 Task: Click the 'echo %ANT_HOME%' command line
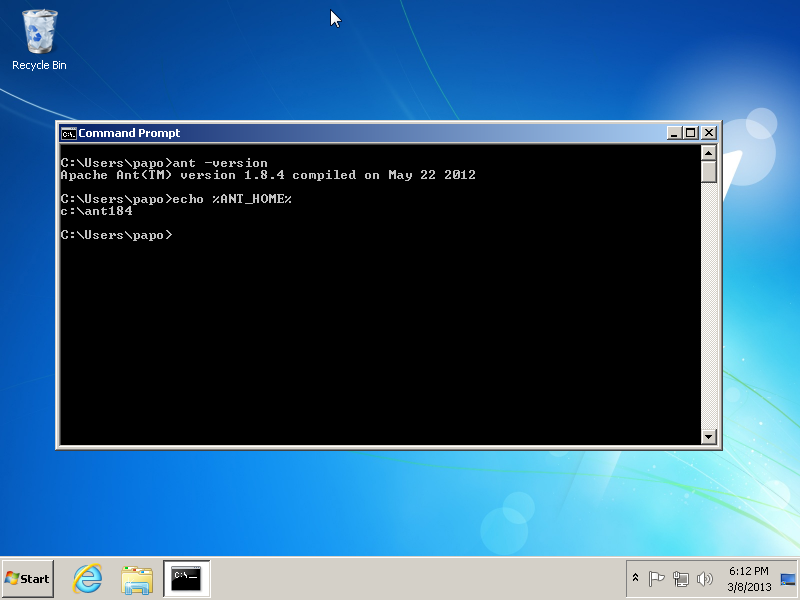coord(176,199)
